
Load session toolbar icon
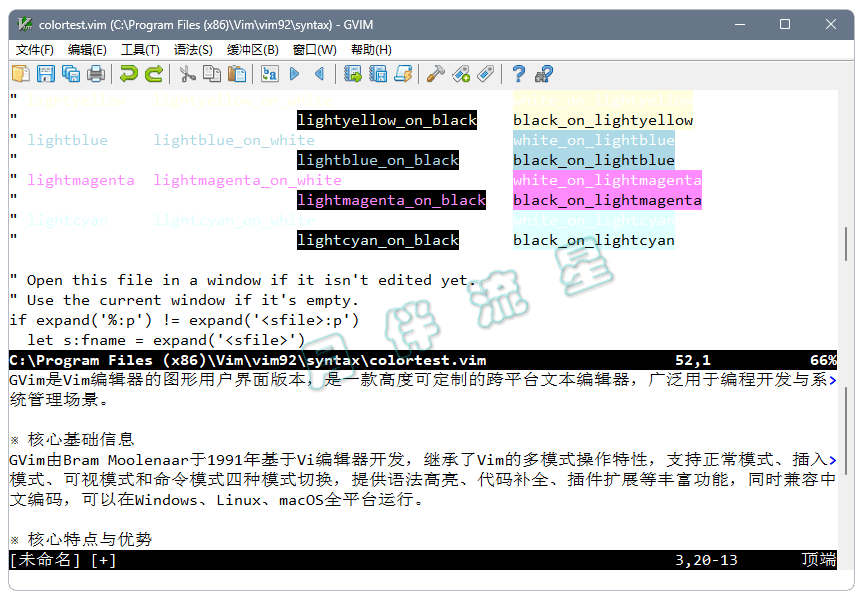[352, 73]
